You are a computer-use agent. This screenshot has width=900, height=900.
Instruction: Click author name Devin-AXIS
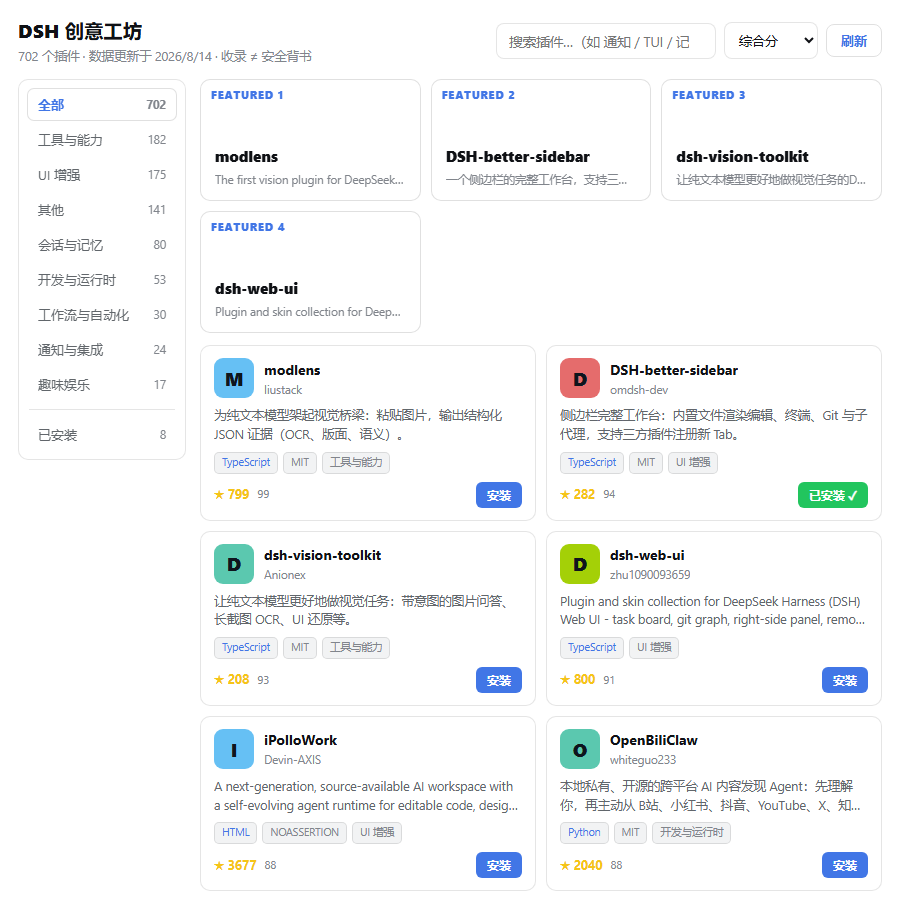coord(292,759)
